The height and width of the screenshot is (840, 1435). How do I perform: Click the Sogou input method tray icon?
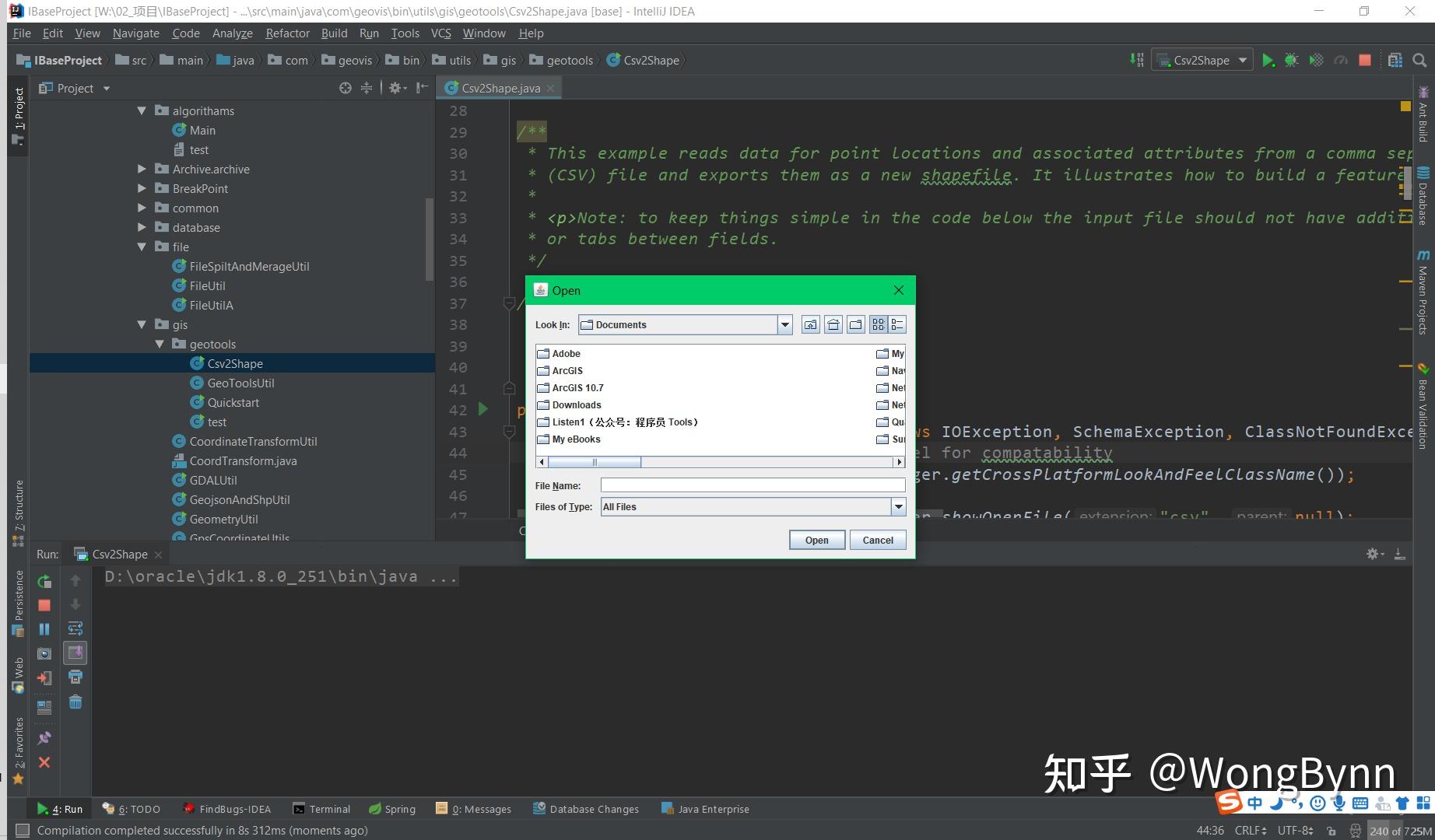(x=1230, y=803)
